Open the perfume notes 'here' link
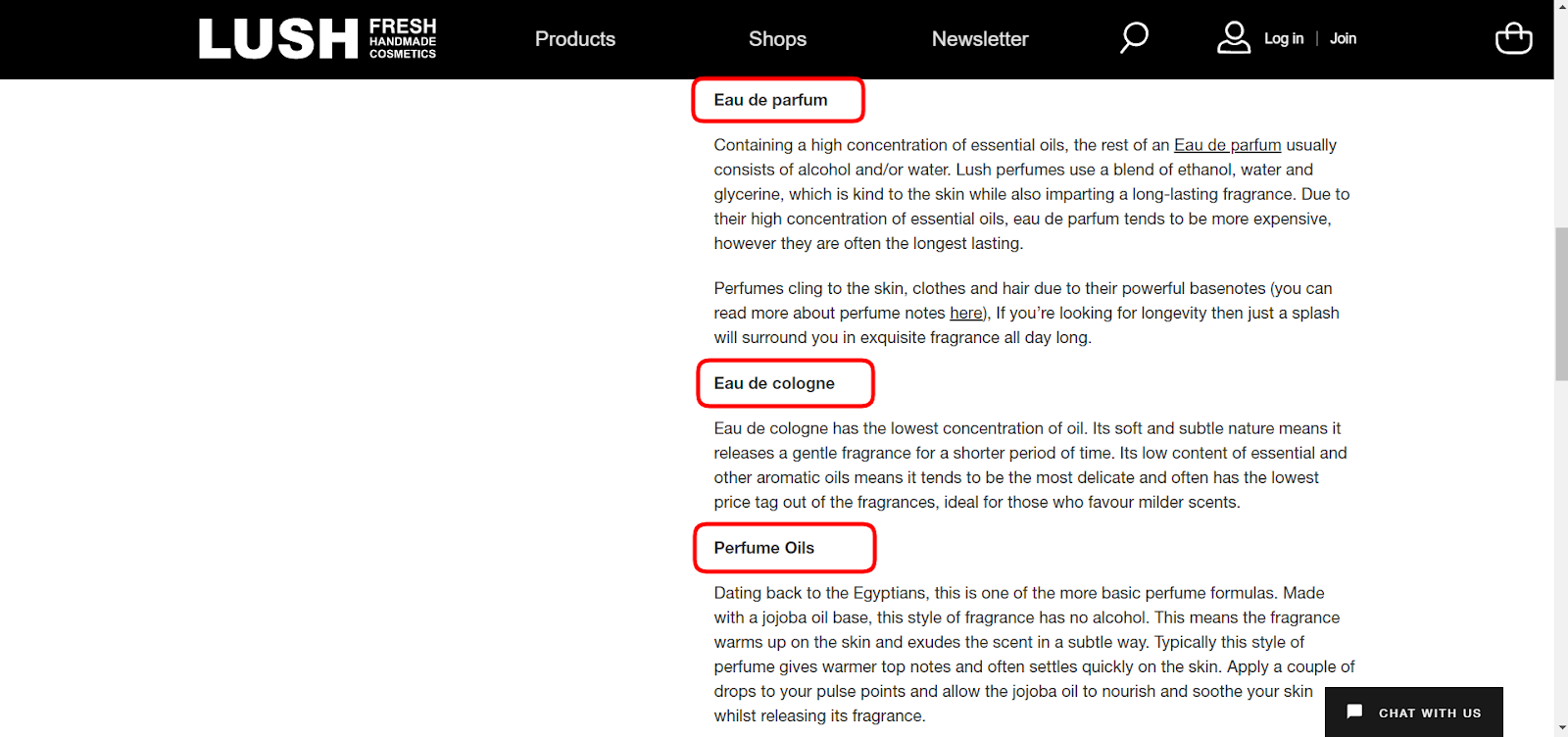 point(965,313)
